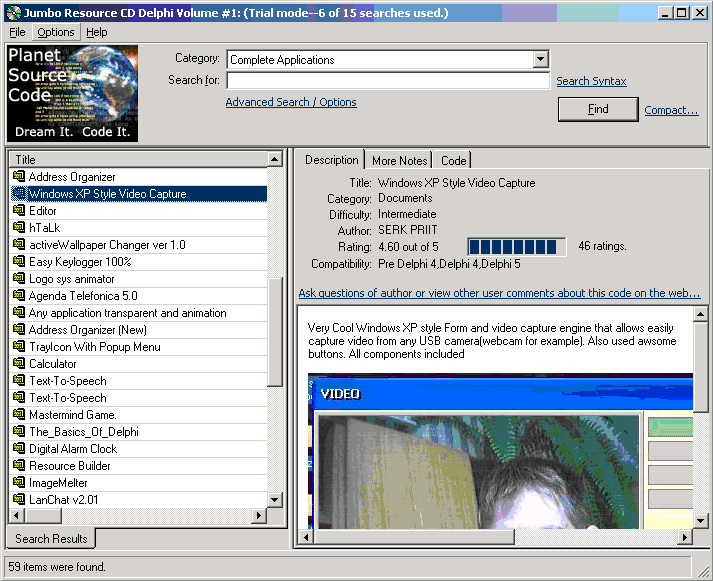
Task: Click the icon beside Mastermind Game.
Action: (19, 414)
